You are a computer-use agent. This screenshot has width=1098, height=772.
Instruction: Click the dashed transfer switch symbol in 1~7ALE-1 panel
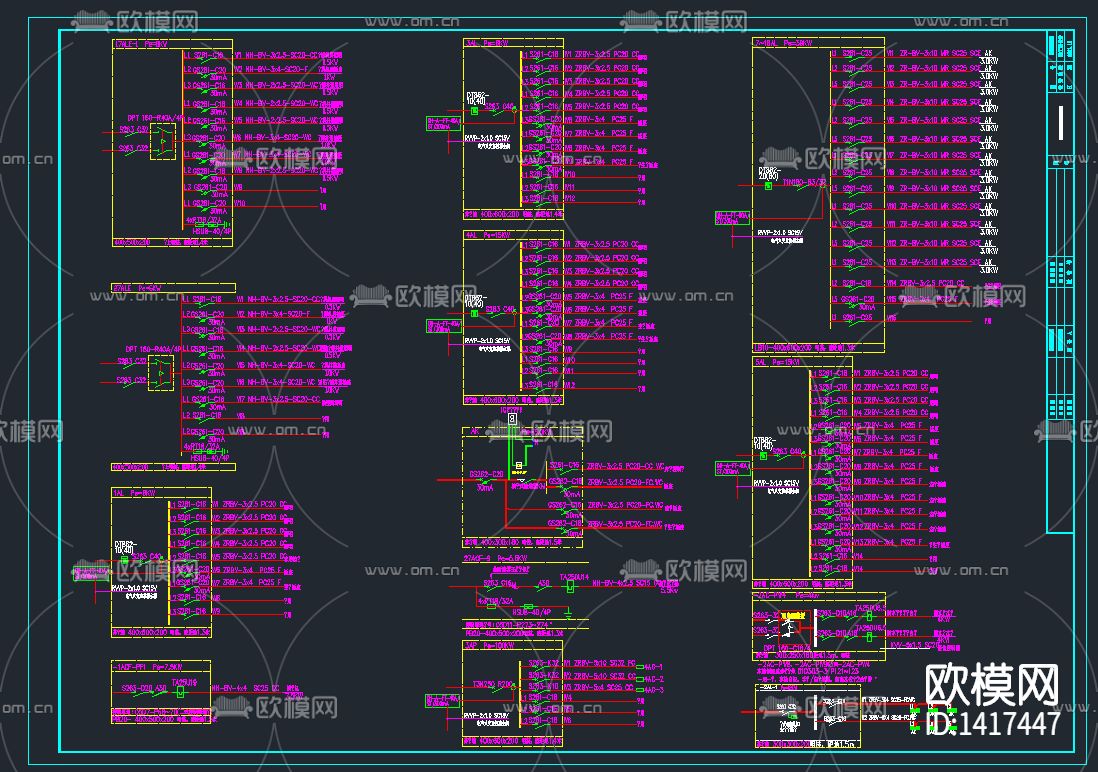[162, 142]
